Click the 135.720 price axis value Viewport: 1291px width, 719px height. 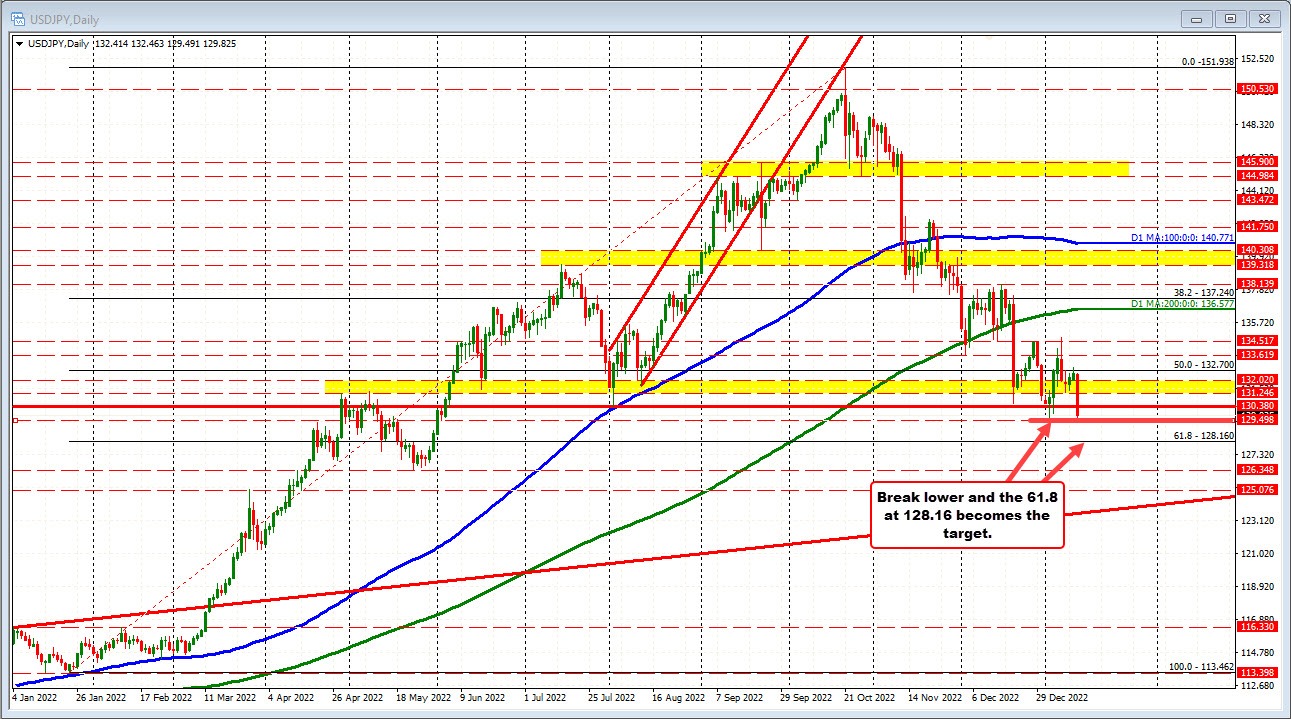[1258, 322]
